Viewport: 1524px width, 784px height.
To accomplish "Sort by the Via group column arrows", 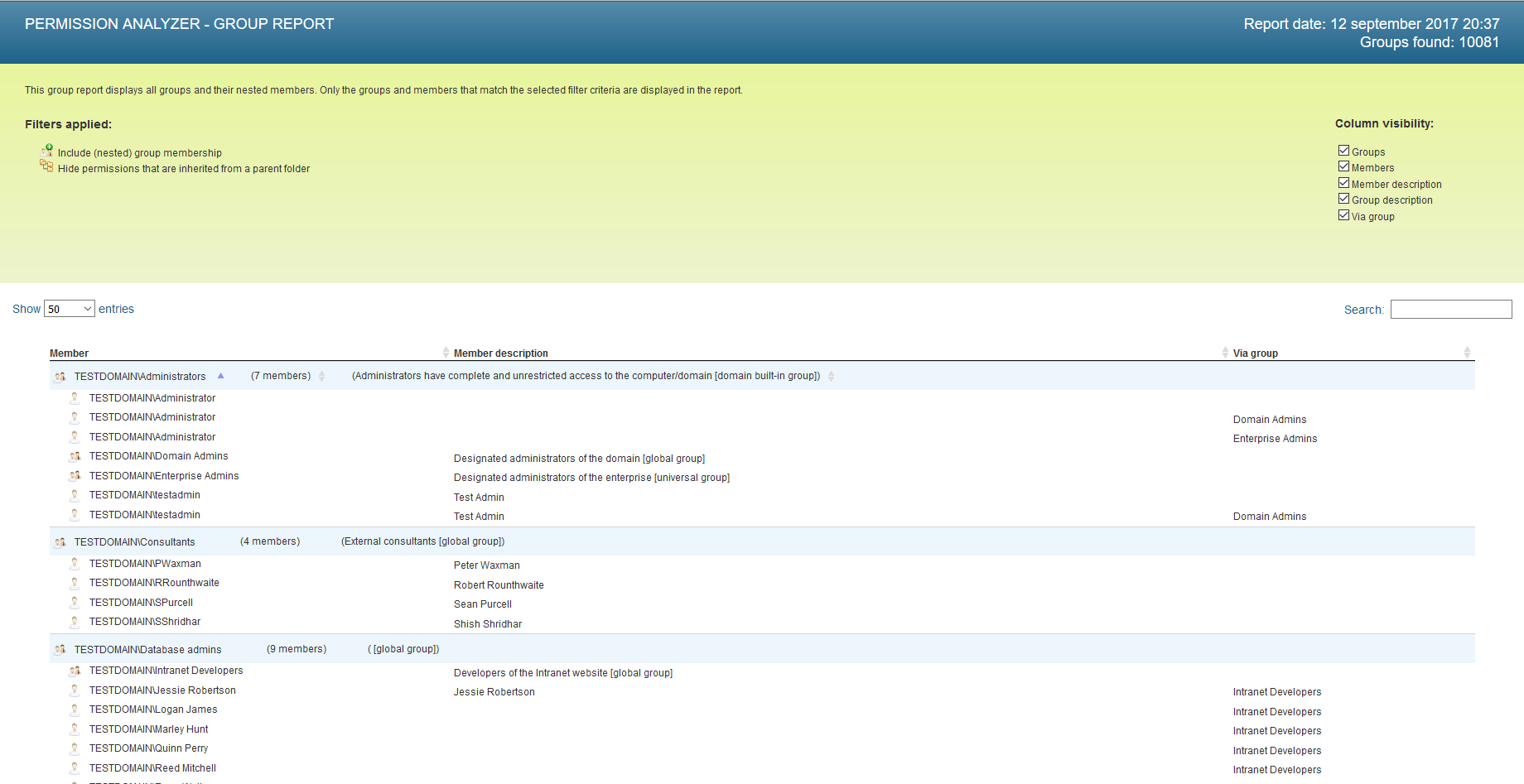I will 1467,353.
